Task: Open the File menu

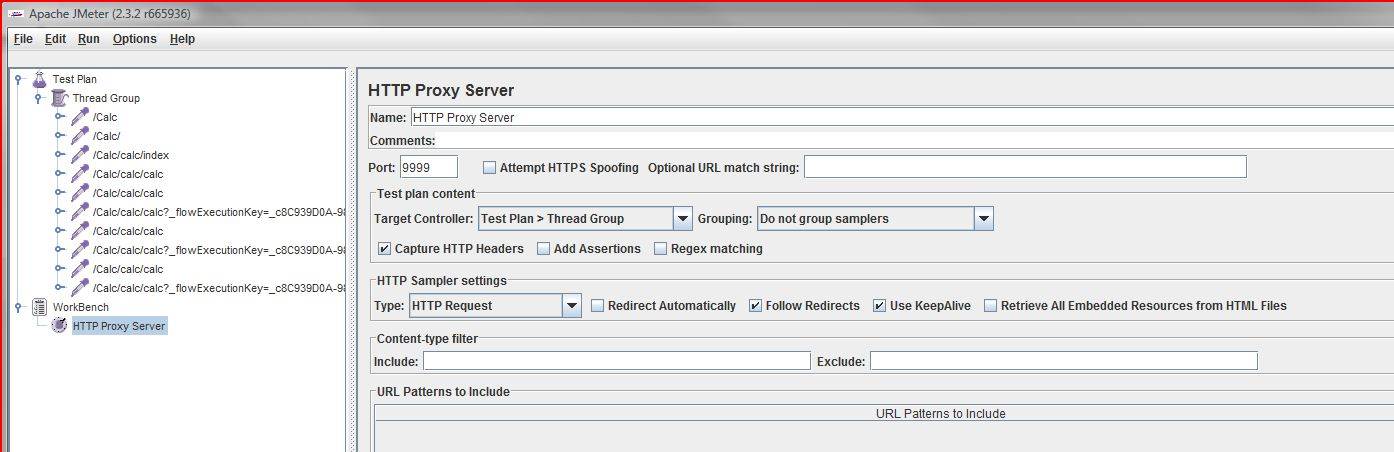Action: point(23,39)
